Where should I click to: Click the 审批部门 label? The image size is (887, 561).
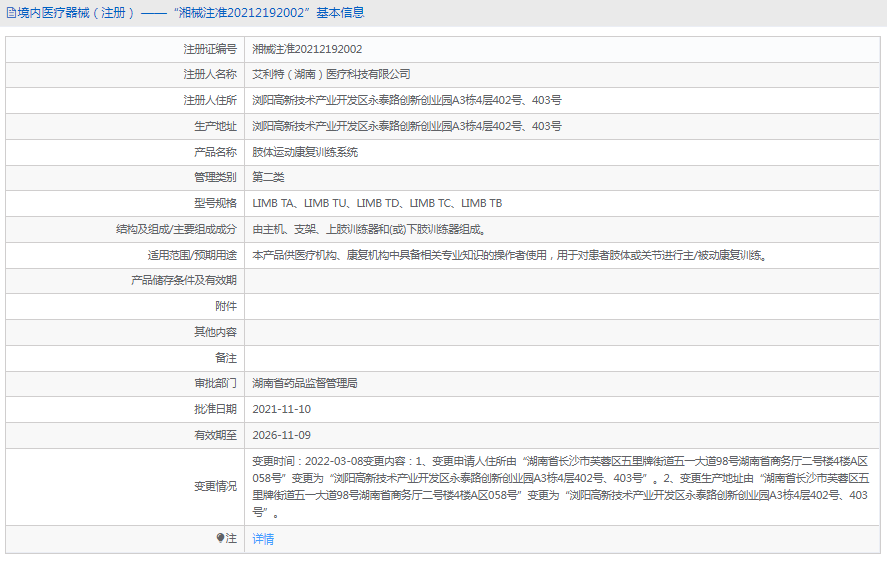pyautogui.click(x=216, y=383)
